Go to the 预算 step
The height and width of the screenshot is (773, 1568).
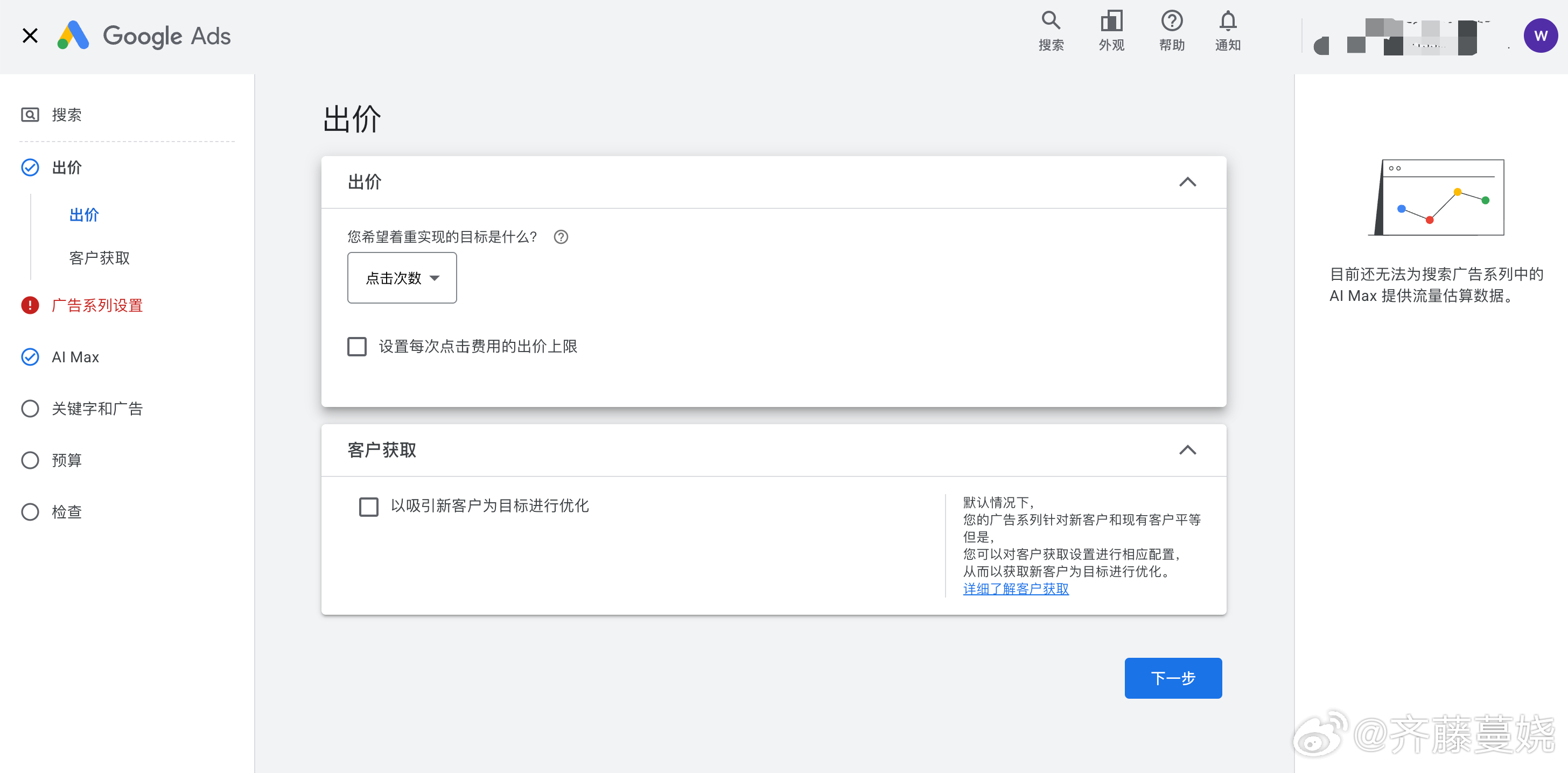[x=67, y=460]
